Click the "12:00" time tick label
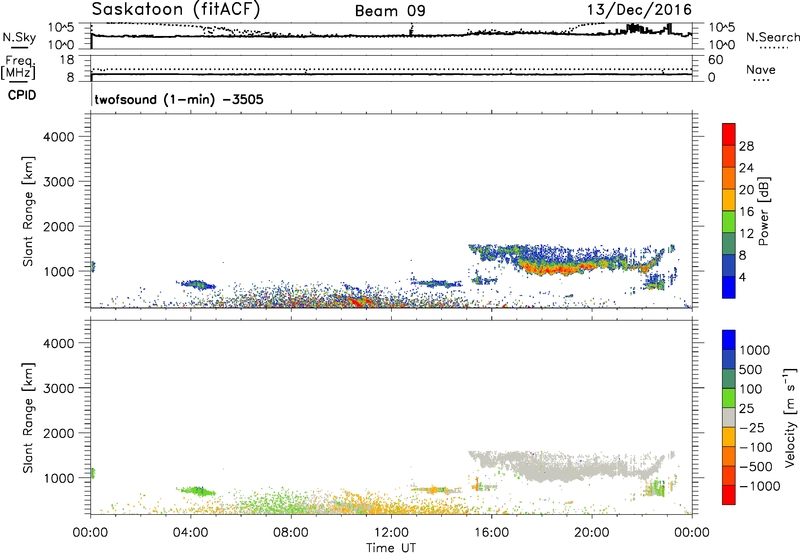This screenshot has height=554, width=800. click(391, 533)
